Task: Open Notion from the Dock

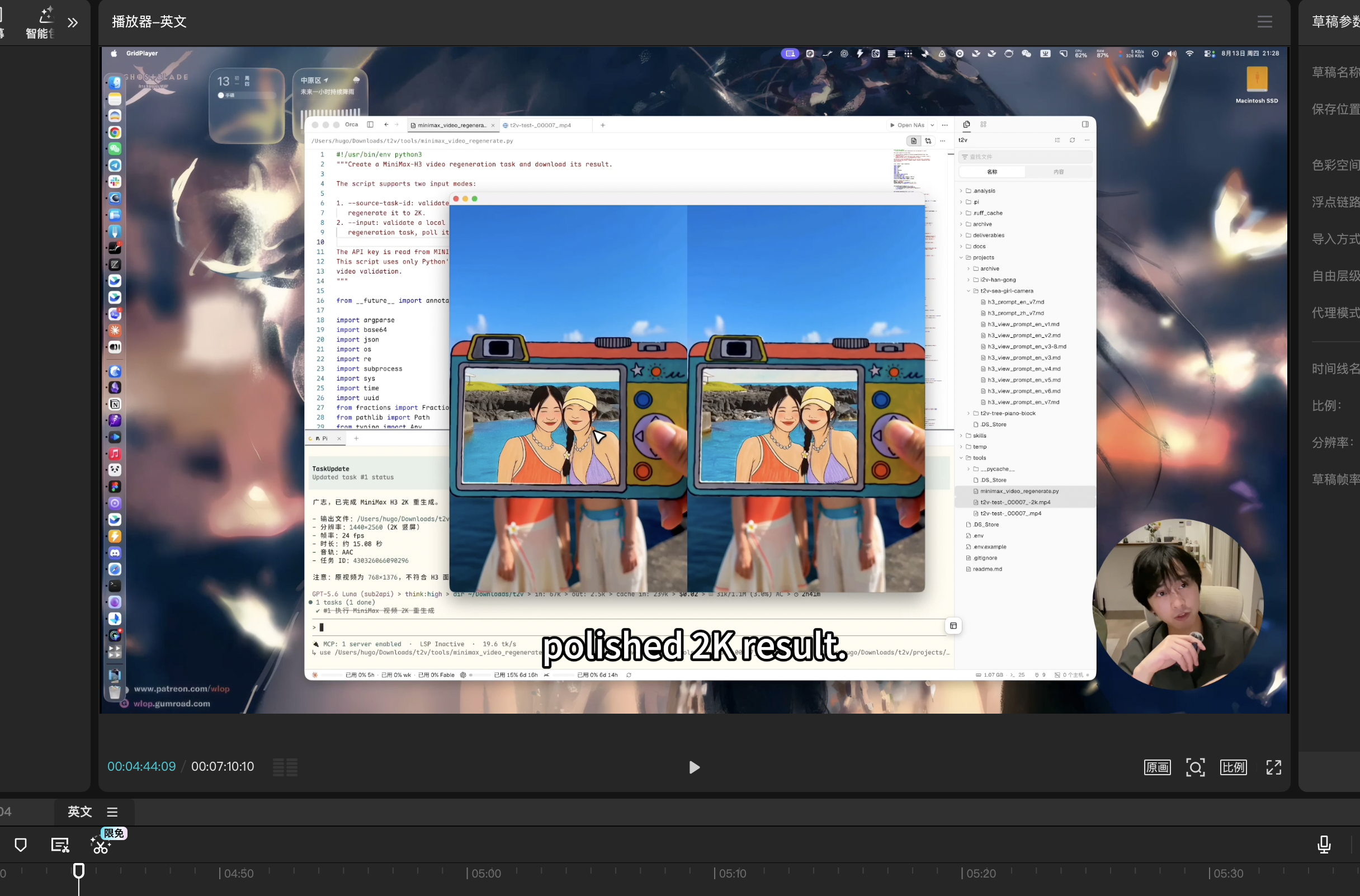Action: click(x=115, y=404)
